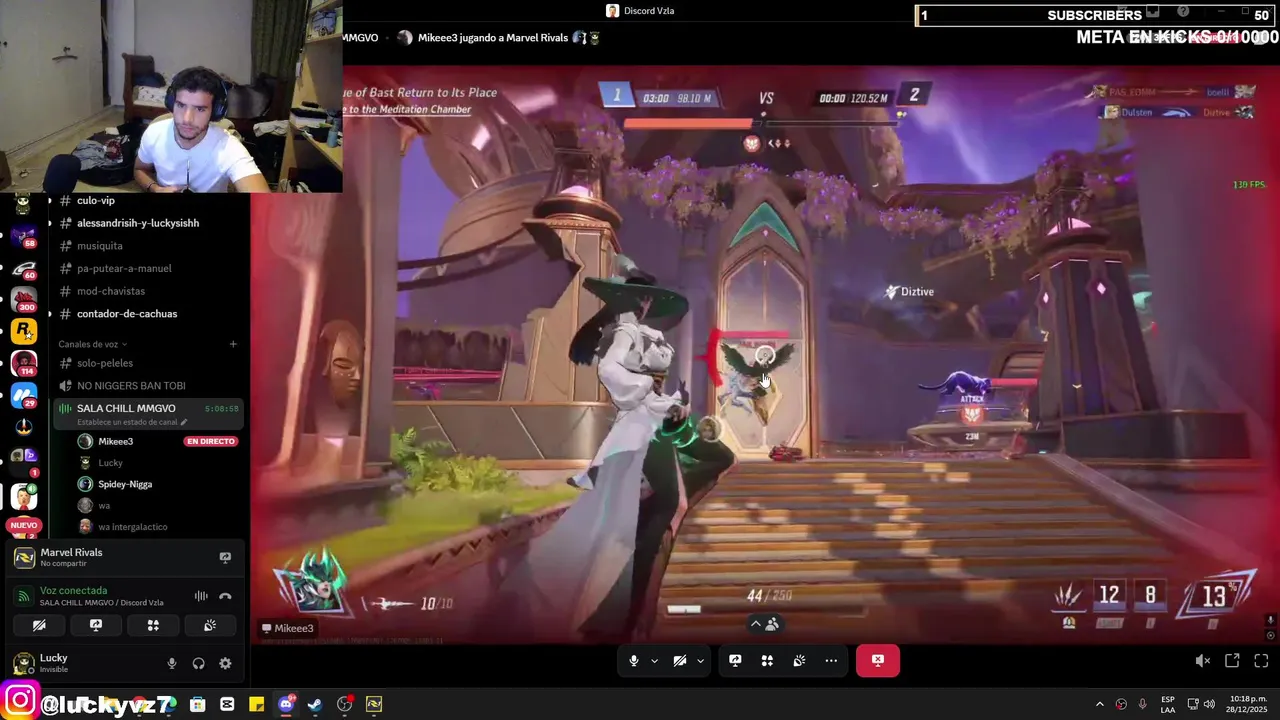The height and width of the screenshot is (720, 1280).
Task: Open more options ellipsis in call bar
Action: pos(831,661)
